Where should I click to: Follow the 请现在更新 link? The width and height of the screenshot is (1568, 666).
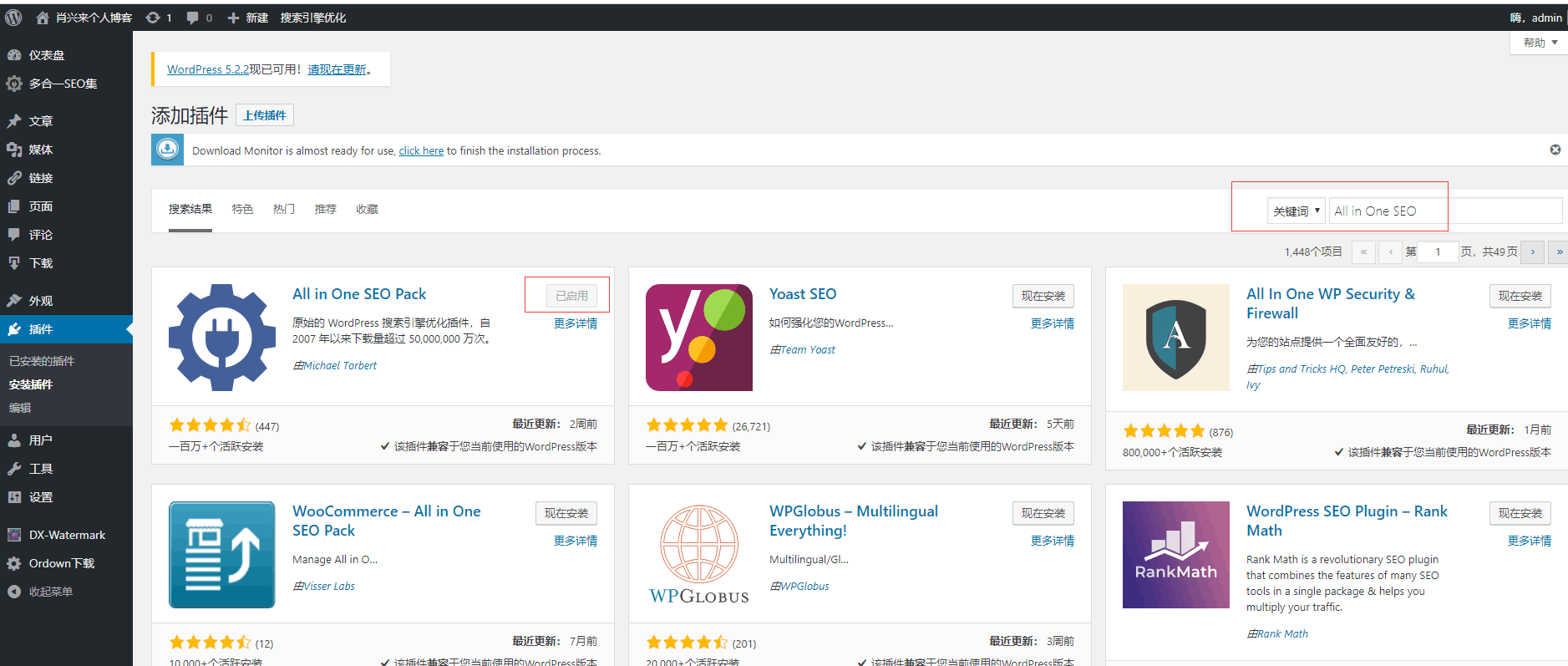pos(337,69)
